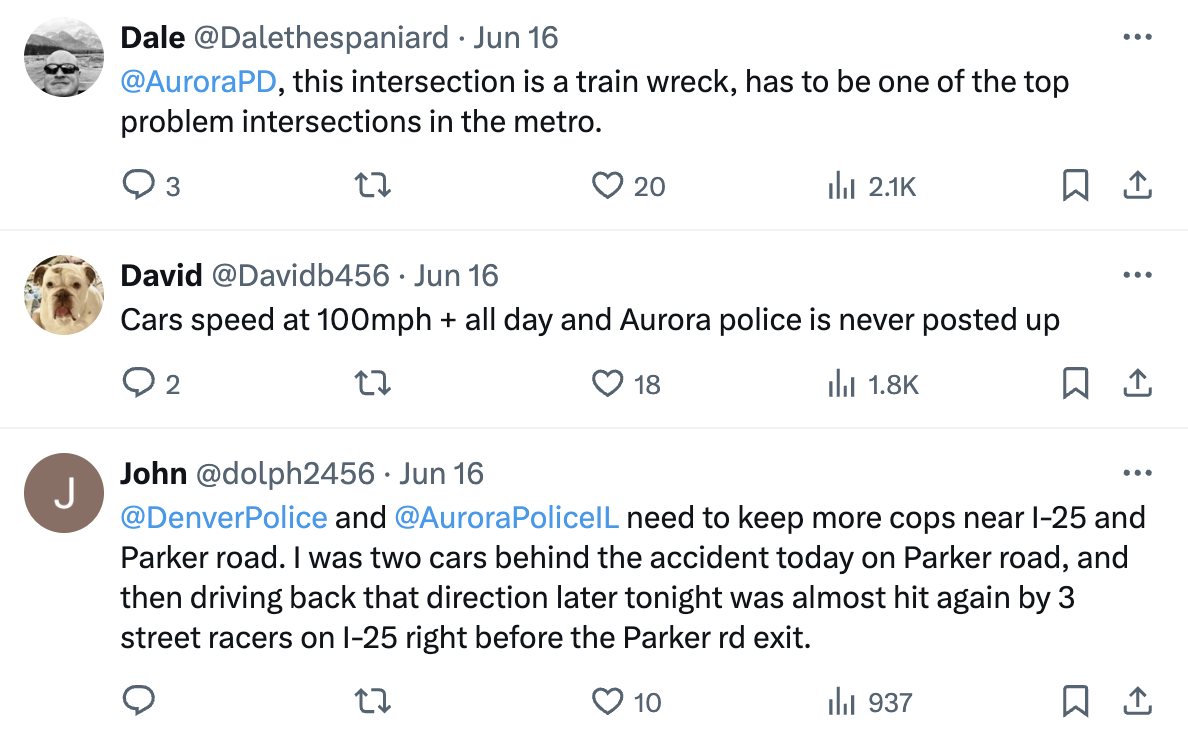Bookmark John's tweet
The height and width of the screenshot is (743, 1188).
pyautogui.click(x=1075, y=702)
